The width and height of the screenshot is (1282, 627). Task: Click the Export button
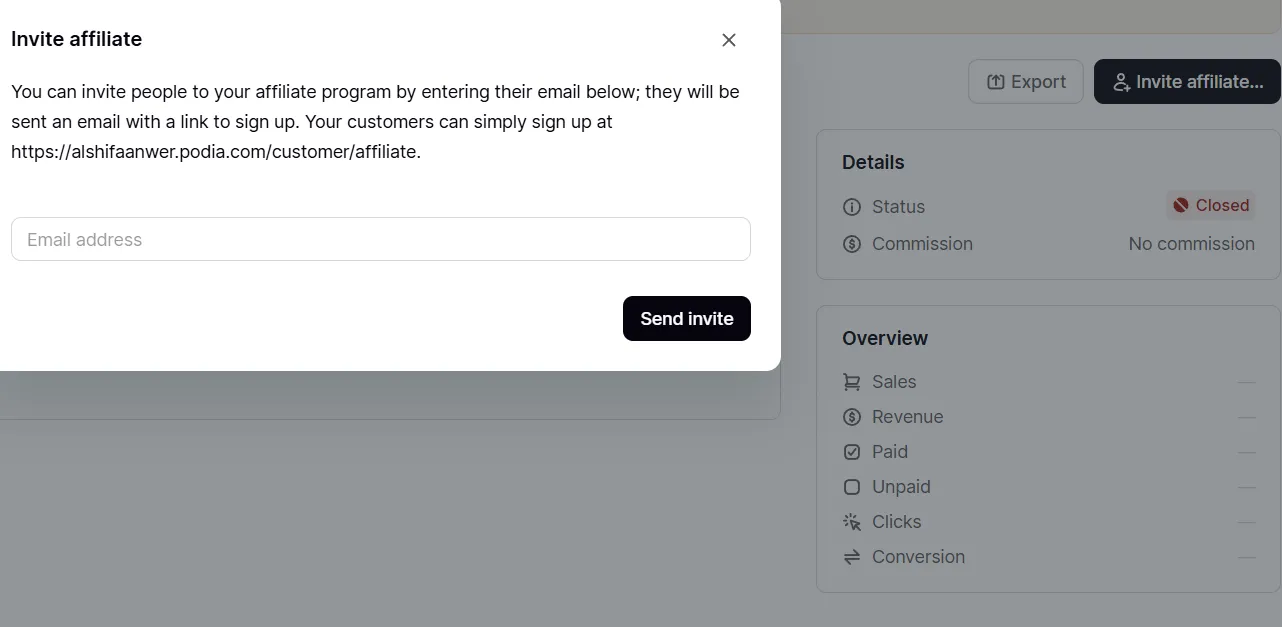coord(1026,82)
